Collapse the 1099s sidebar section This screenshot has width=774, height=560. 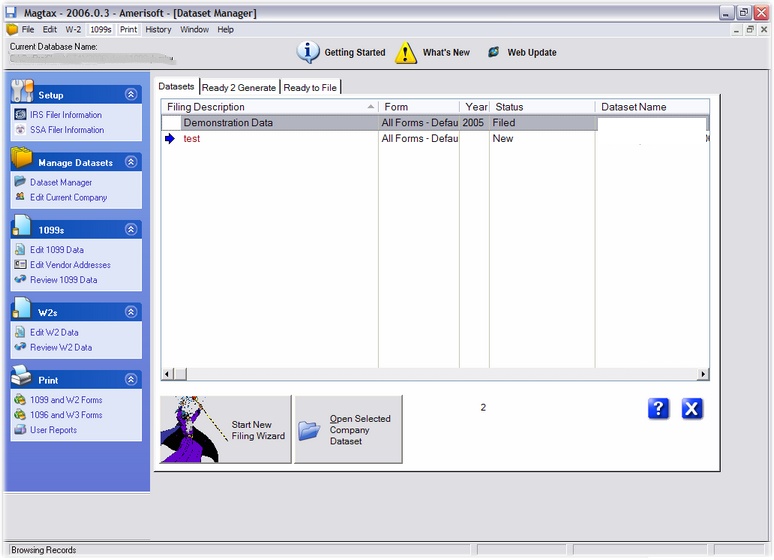pyautogui.click(x=130, y=230)
